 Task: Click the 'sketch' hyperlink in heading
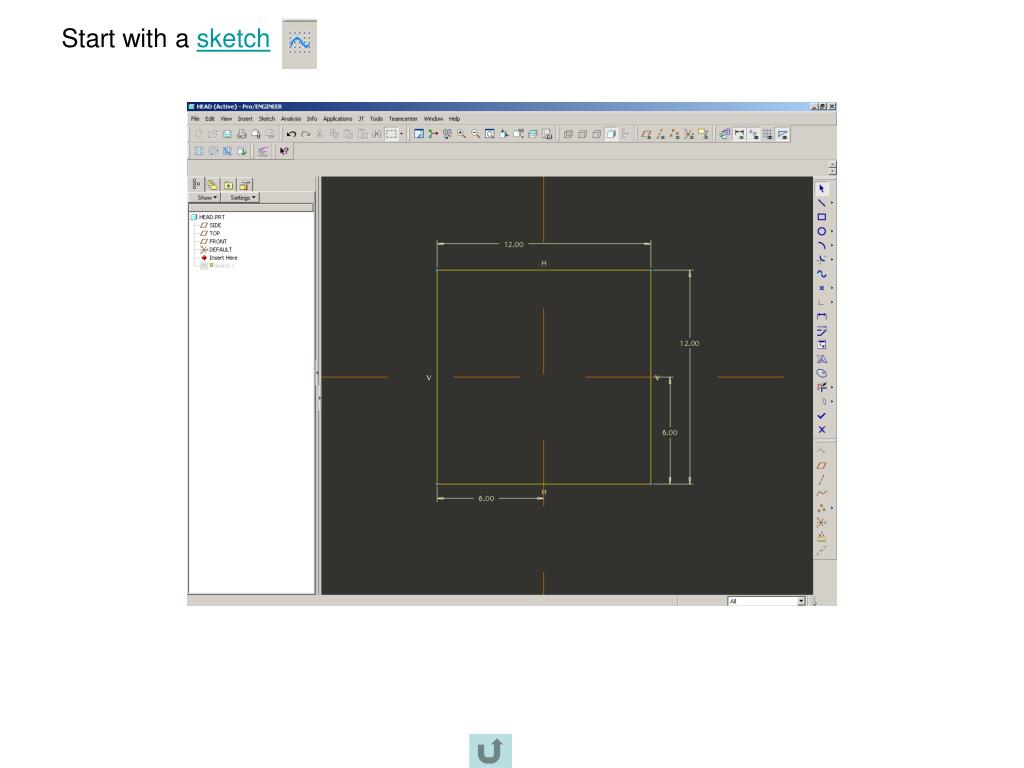pos(233,39)
